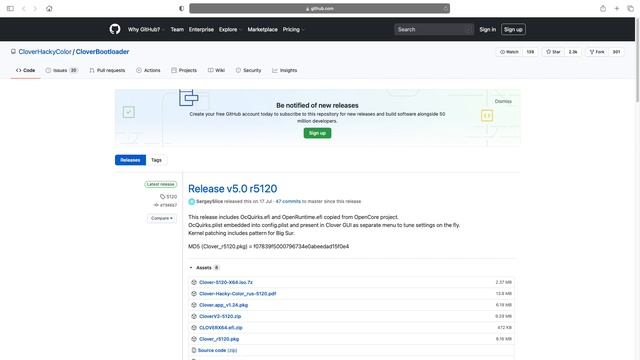640x360 pixels.
Task: Switch to the Tags tab
Action: point(156,160)
